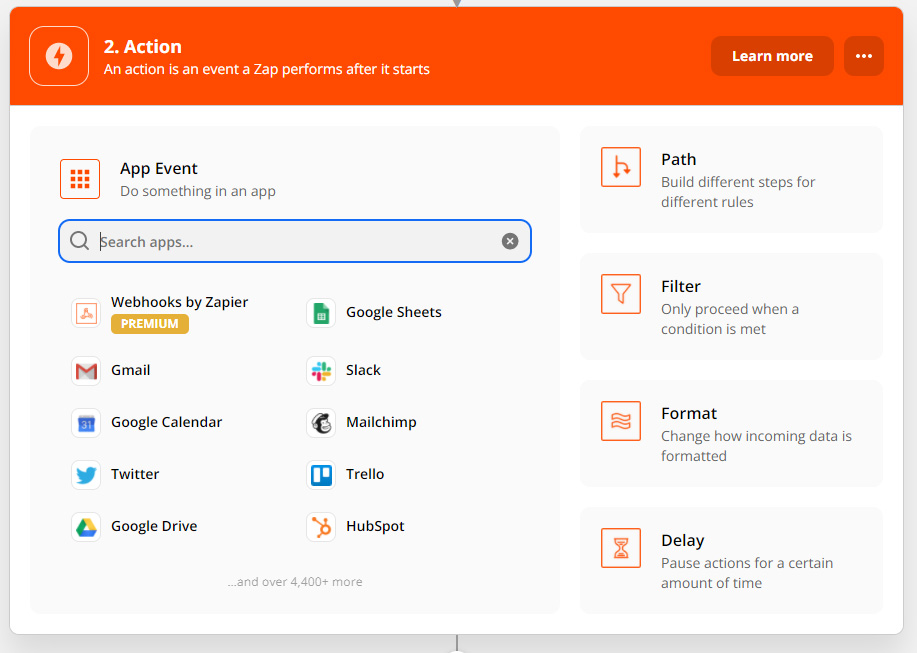Screen dimensions: 917x653
Task: Click the "2. Action" step title
Action: tap(143, 47)
